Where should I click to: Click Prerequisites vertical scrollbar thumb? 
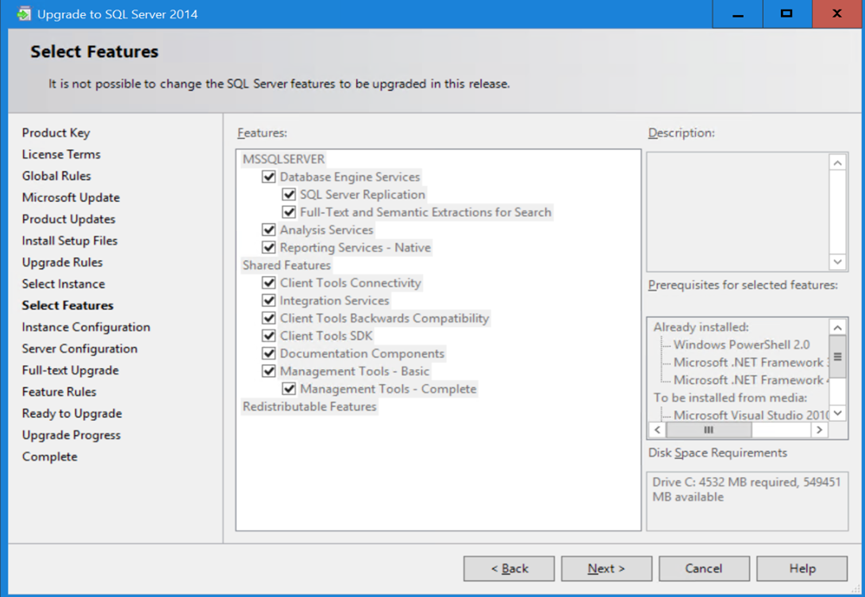tap(837, 356)
